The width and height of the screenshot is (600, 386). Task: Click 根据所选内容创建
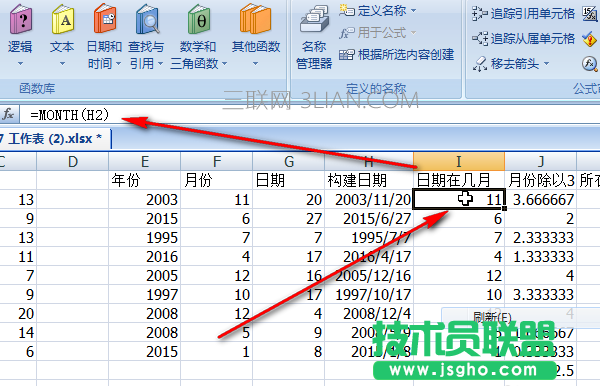point(396,55)
